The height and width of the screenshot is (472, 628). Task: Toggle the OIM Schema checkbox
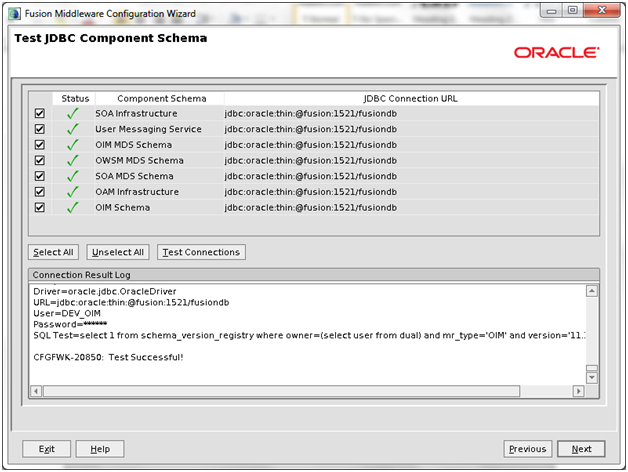point(40,207)
